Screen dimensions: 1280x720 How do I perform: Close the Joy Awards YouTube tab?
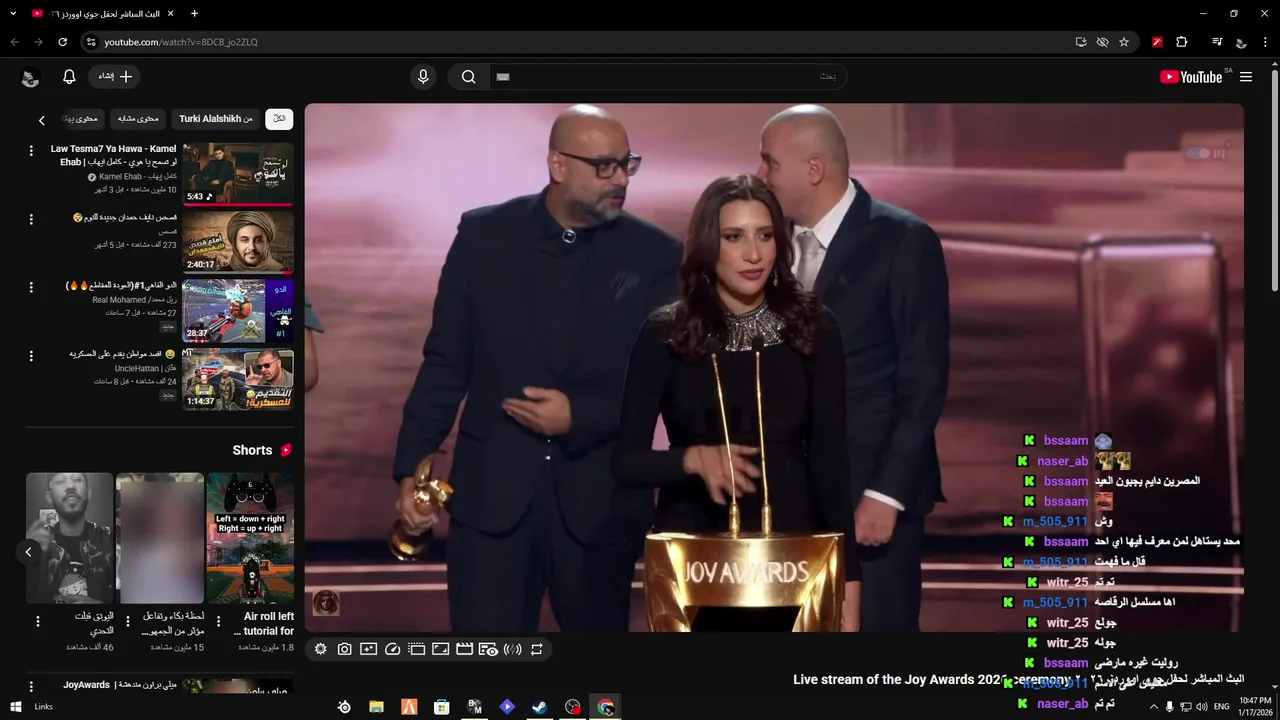click(x=170, y=14)
